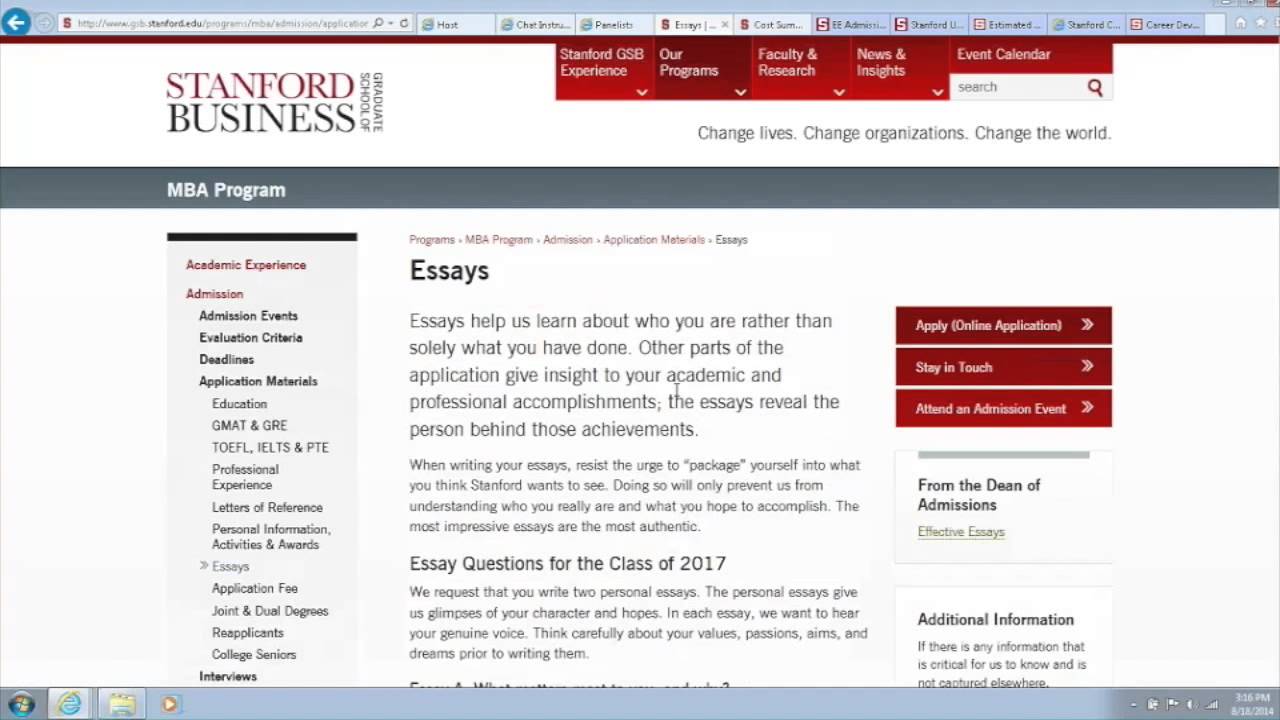Click the Stay in Touch button
The image size is (1280, 720).
pos(1003,367)
